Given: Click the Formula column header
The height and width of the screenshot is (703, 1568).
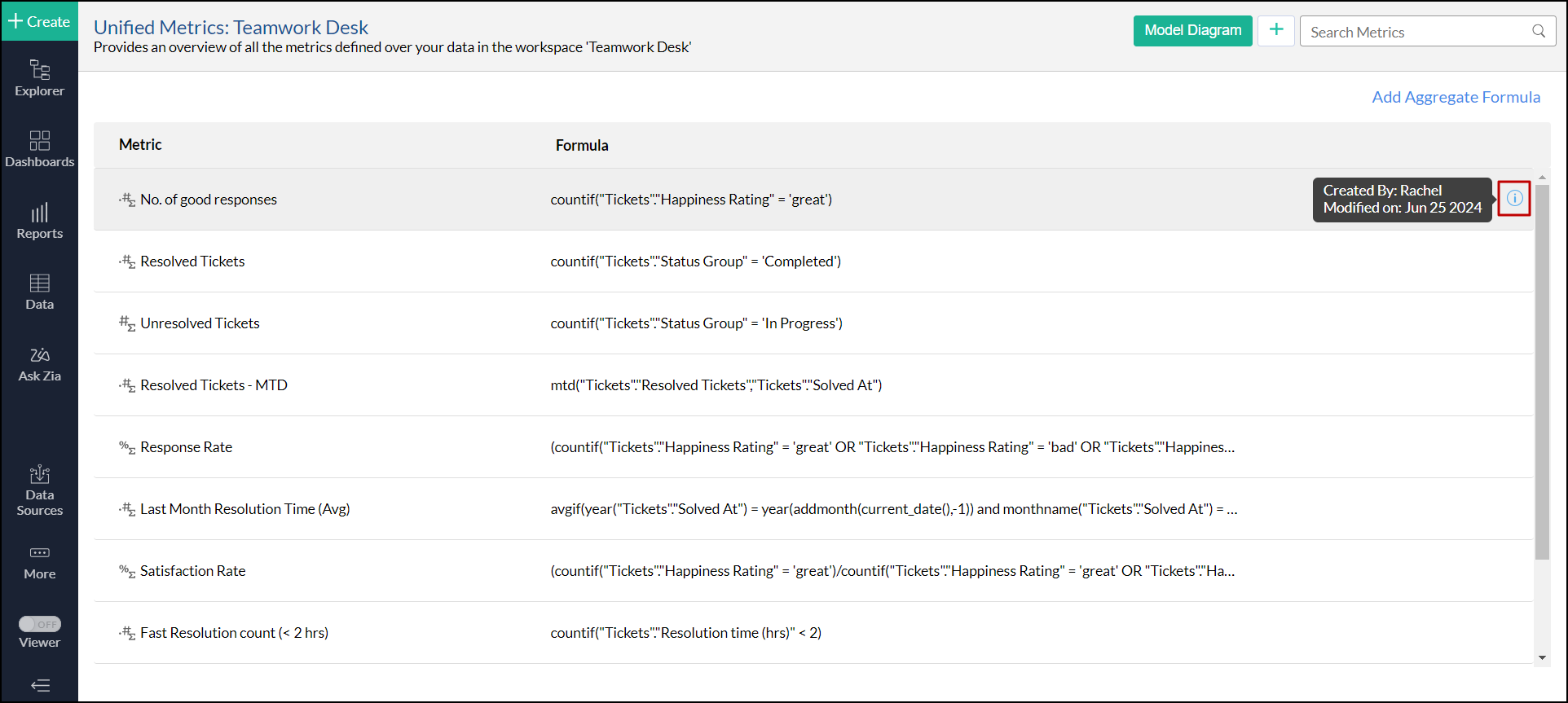Looking at the screenshot, I should click(x=582, y=145).
